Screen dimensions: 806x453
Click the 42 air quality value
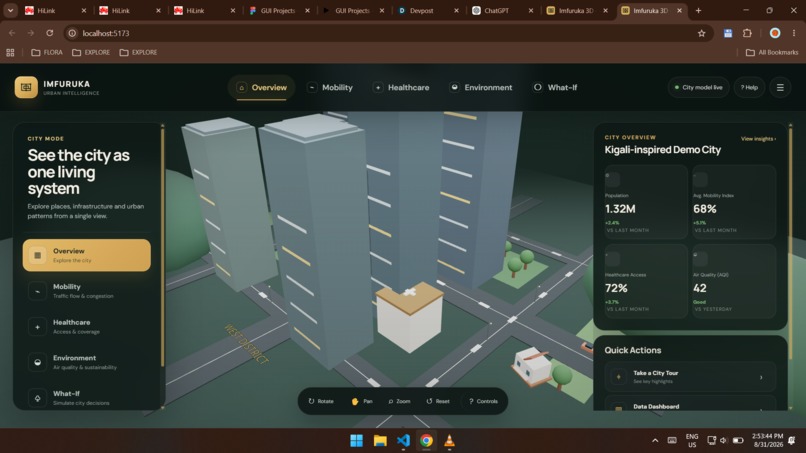pyautogui.click(x=700, y=288)
